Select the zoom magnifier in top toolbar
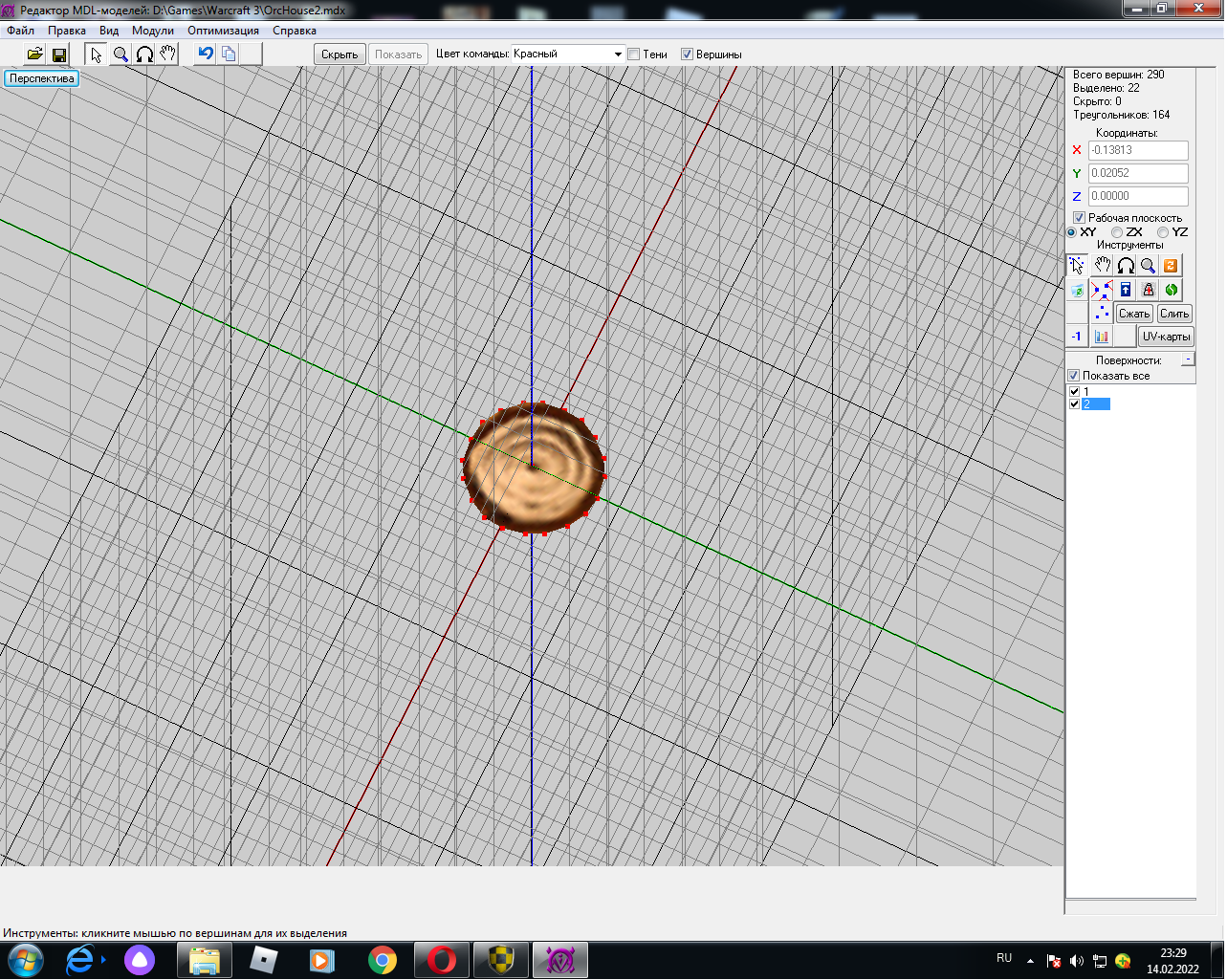 tap(121, 54)
